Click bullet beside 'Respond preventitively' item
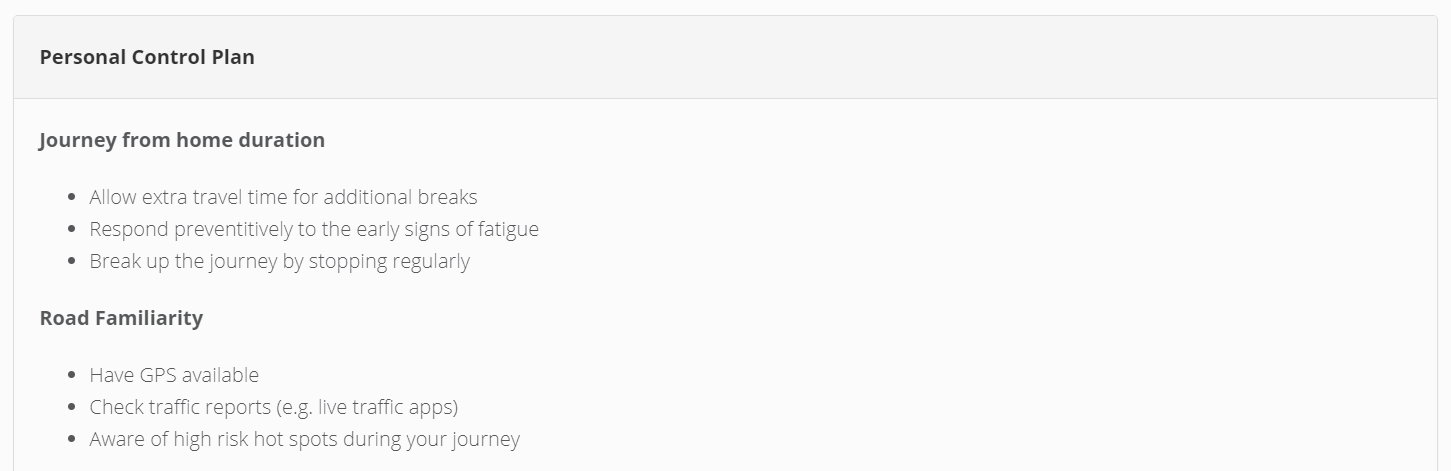Image resolution: width=1451 pixels, height=471 pixels. click(x=72, y=230)
